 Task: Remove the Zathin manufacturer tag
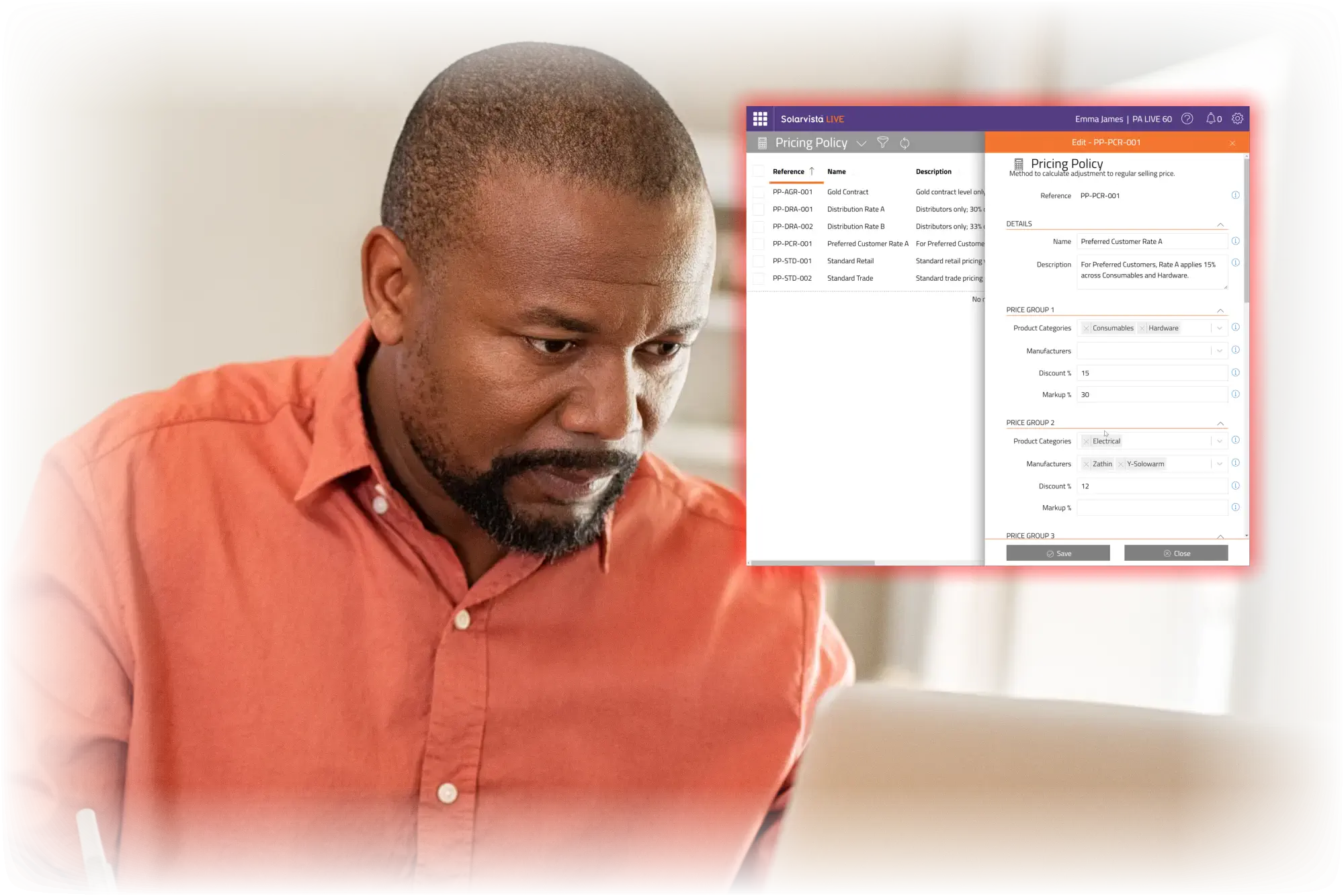pos(1086,464)
